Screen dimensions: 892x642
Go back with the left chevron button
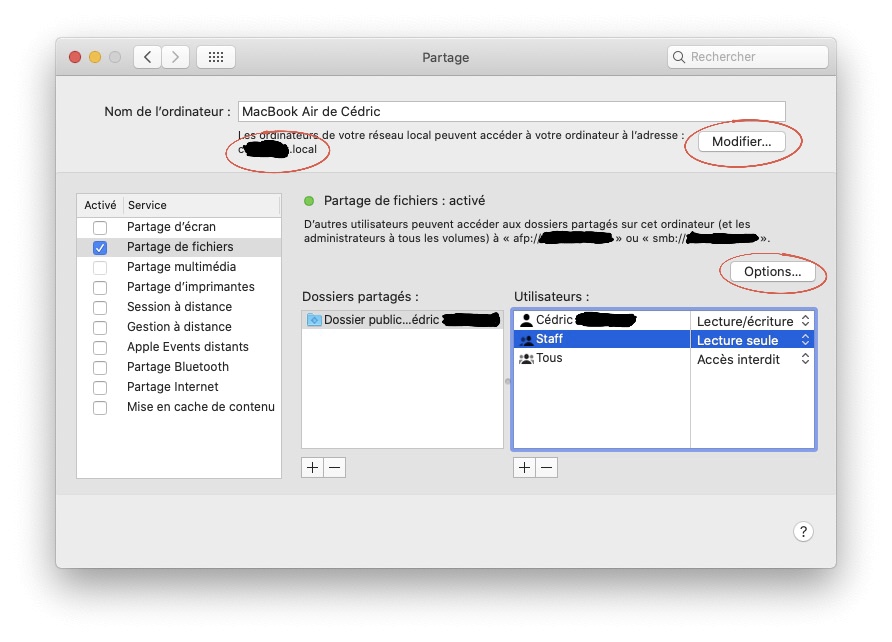click(x=147, y=57)
